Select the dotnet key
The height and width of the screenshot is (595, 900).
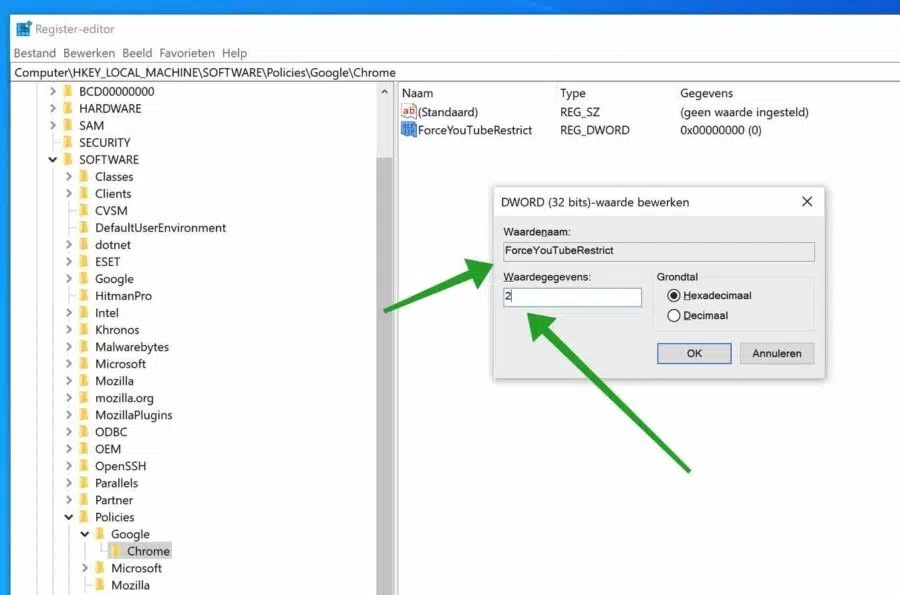point(113,244)
